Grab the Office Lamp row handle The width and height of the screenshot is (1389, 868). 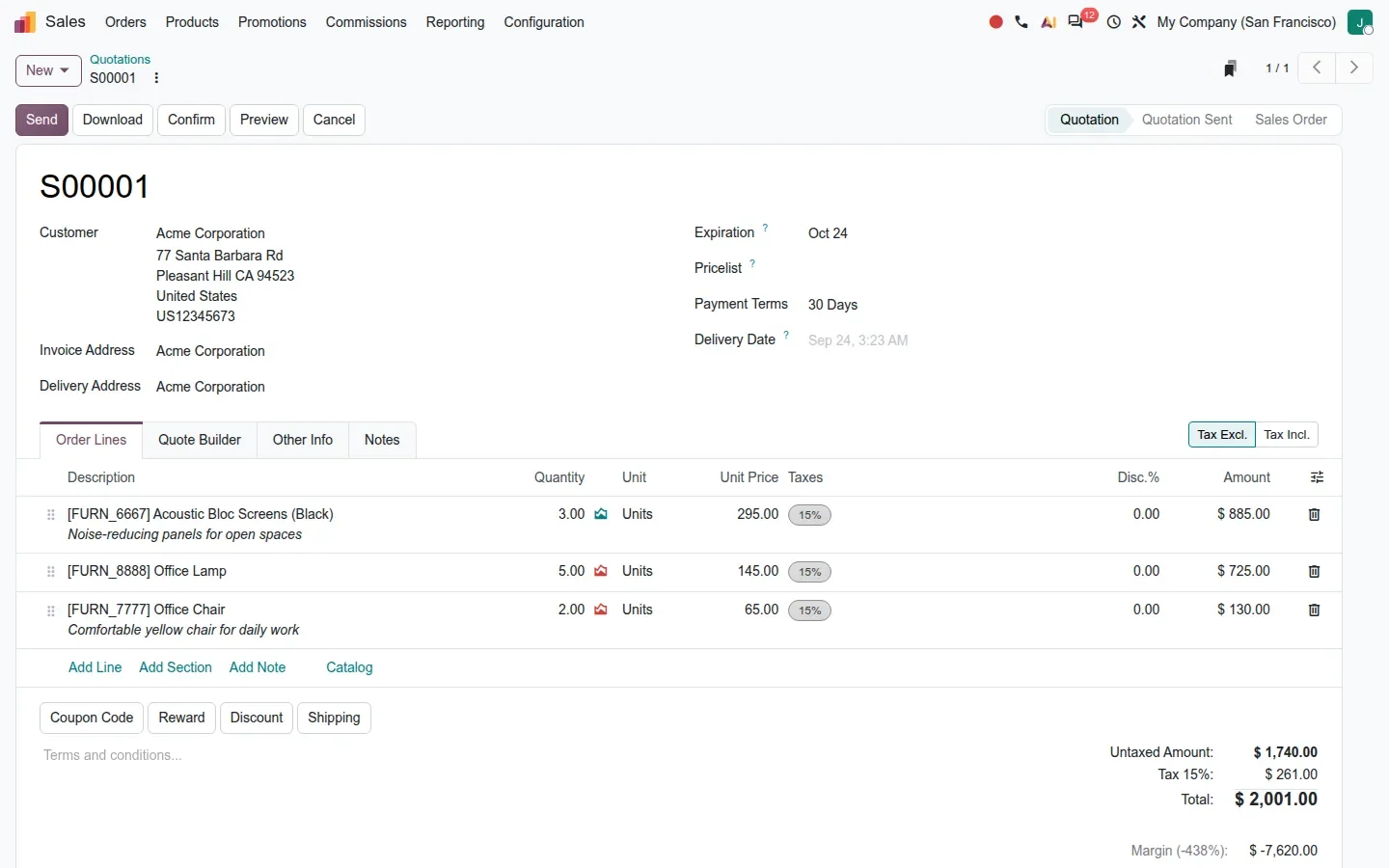coord(51,572)
